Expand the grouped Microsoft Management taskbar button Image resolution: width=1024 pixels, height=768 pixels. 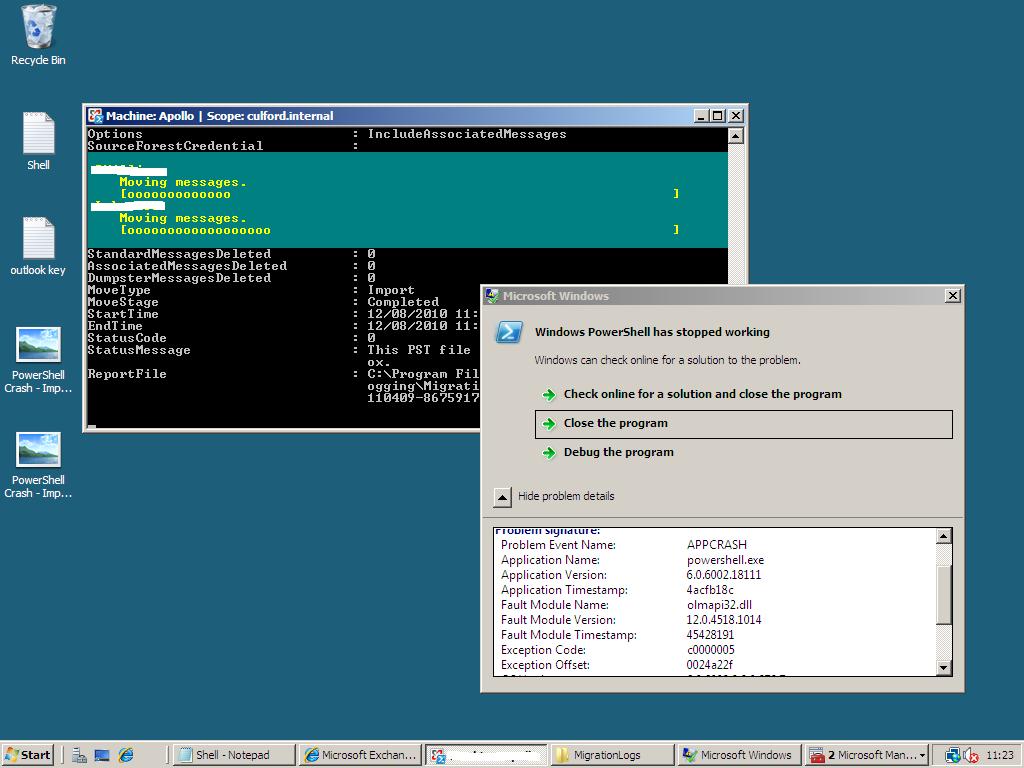point(866,755)
